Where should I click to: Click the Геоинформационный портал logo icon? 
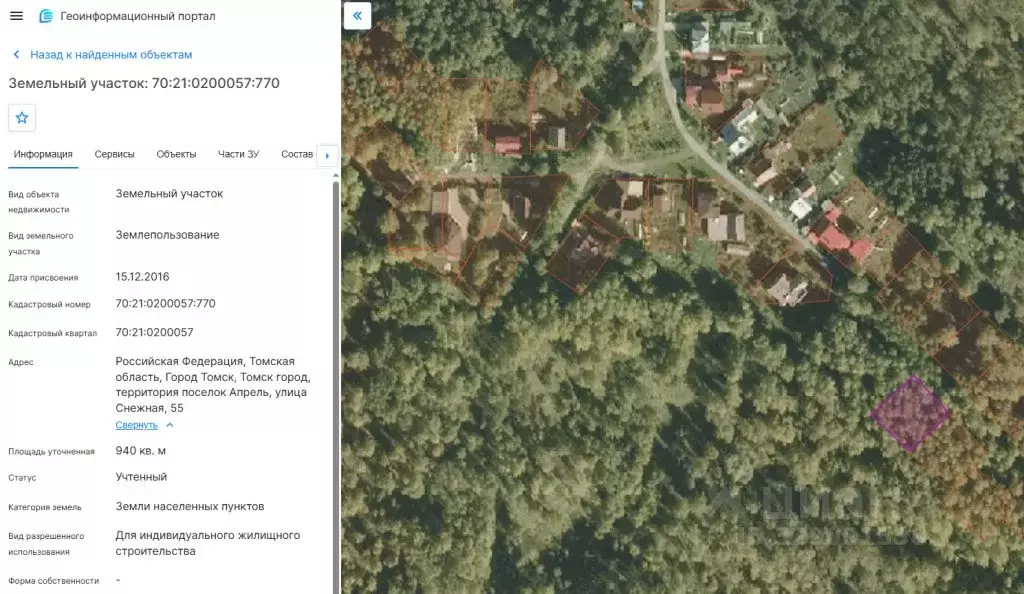[46, 16]
